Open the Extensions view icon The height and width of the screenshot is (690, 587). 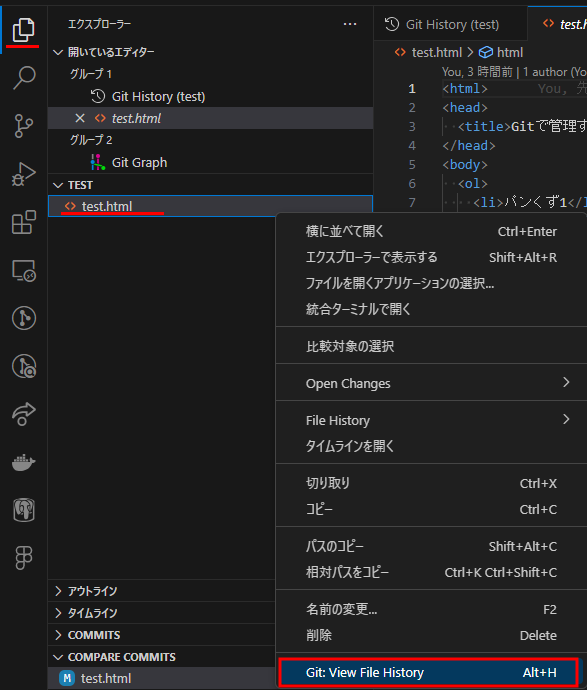[24, 222]
